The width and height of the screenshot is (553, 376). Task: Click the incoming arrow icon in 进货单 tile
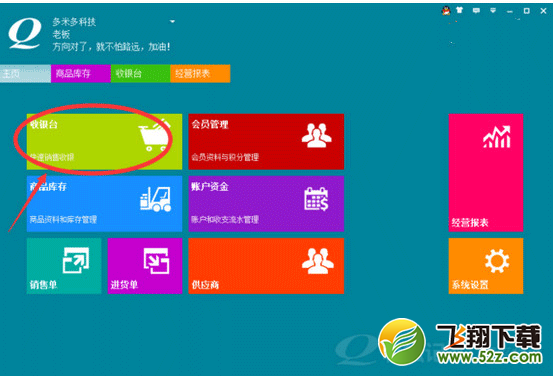157,261
